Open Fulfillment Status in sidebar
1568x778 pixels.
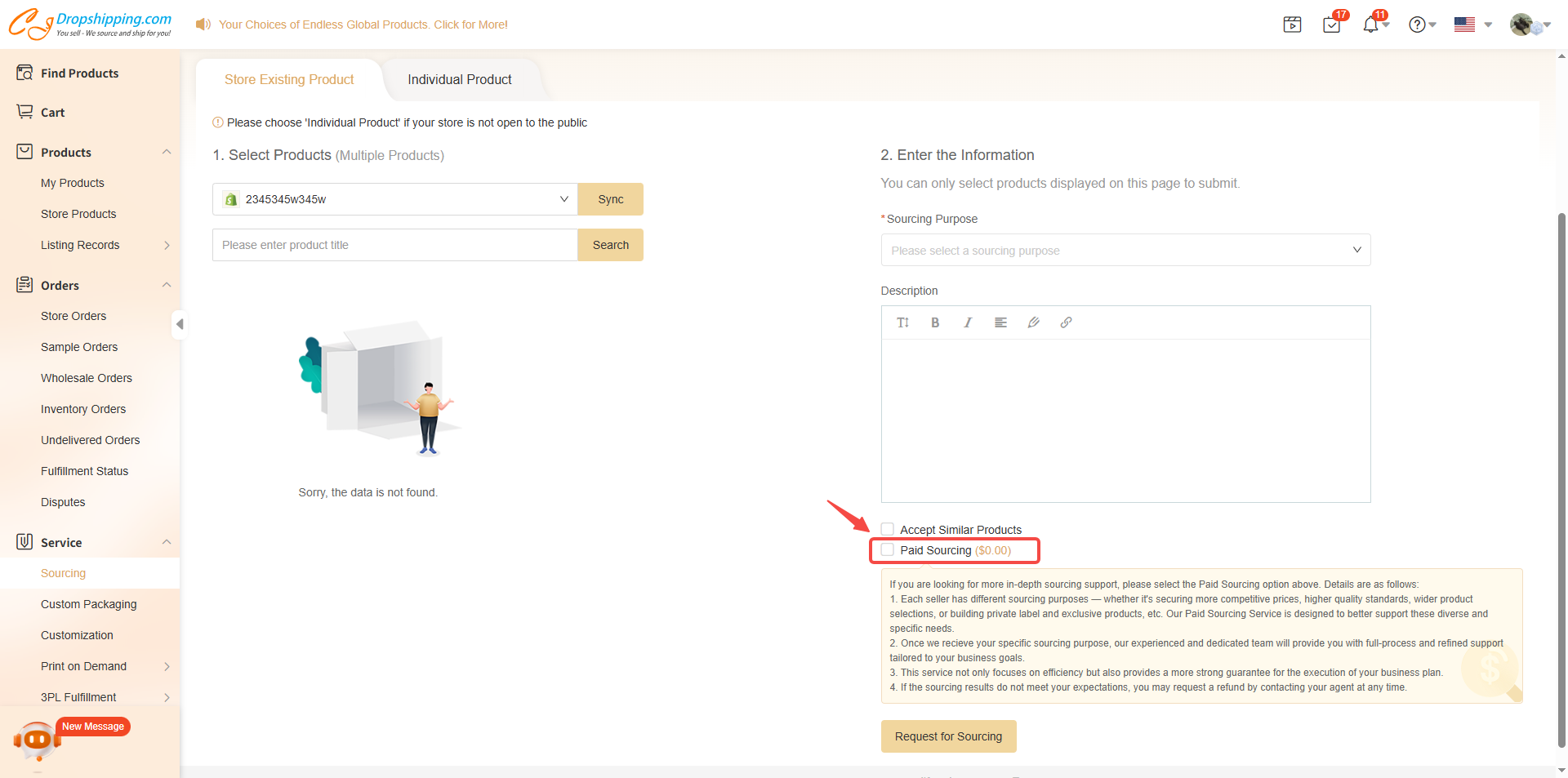(85, 471)
